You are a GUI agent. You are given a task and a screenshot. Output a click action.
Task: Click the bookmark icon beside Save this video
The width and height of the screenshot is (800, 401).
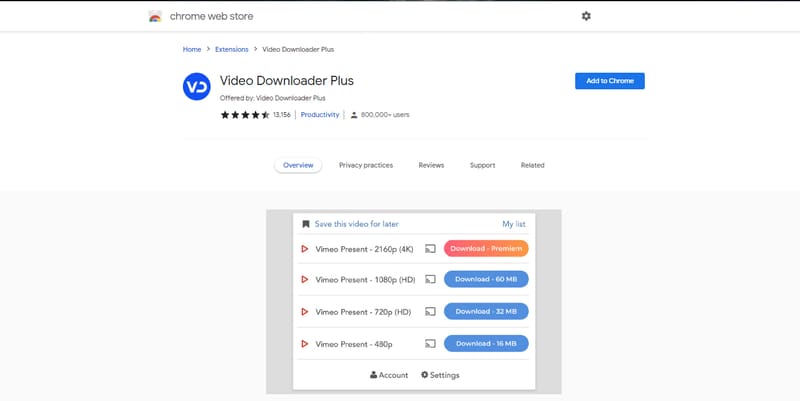(x=306, y=224)
